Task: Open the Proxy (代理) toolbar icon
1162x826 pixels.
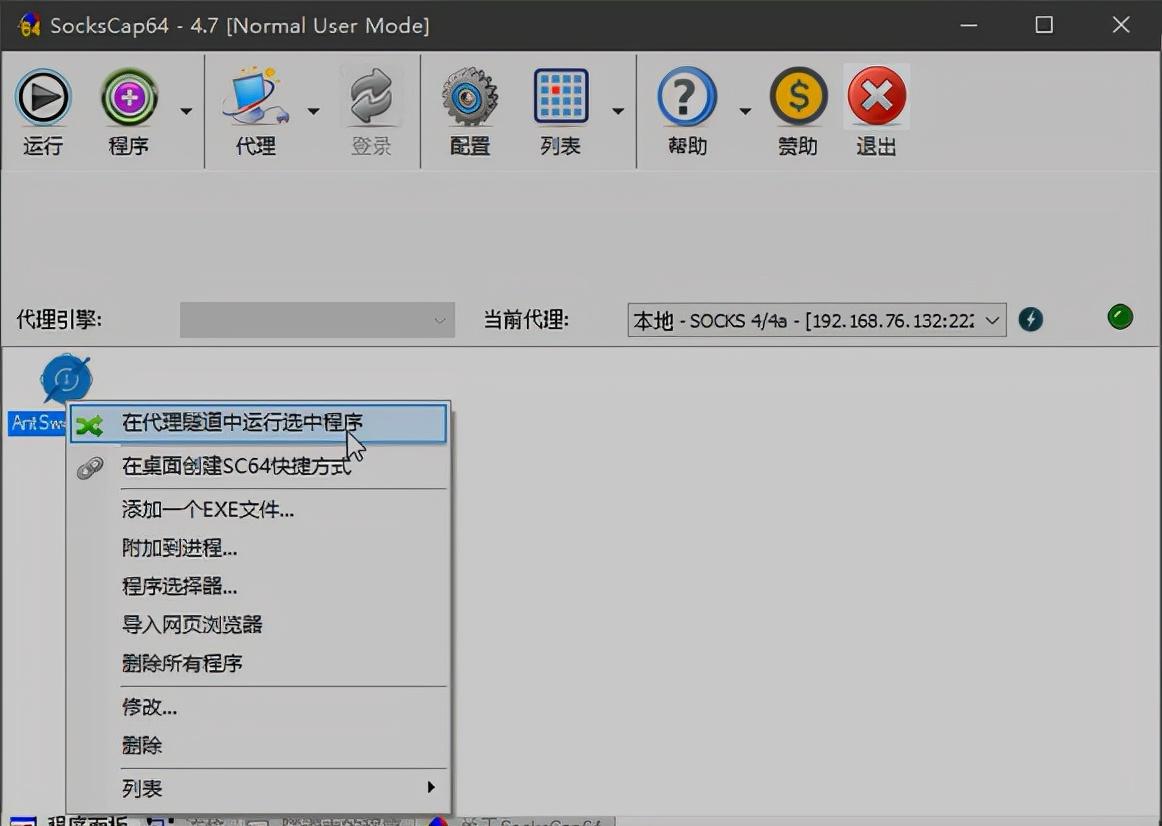Action: pyautogui.click(x=256, y=97)
